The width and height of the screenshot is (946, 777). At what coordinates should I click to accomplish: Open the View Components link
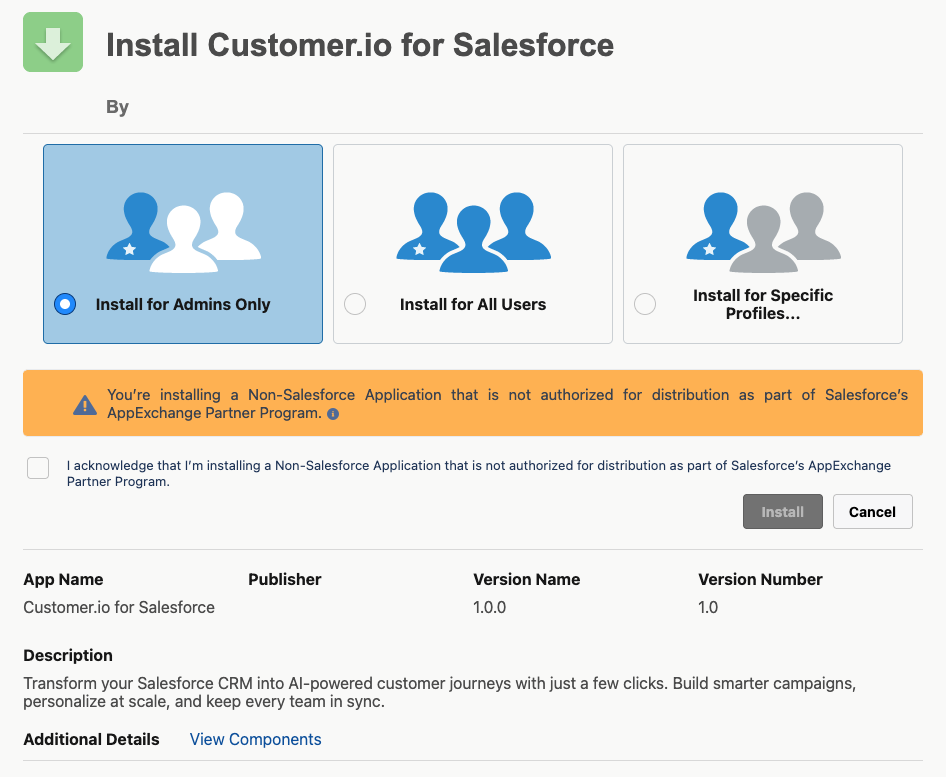coord(255,740)
